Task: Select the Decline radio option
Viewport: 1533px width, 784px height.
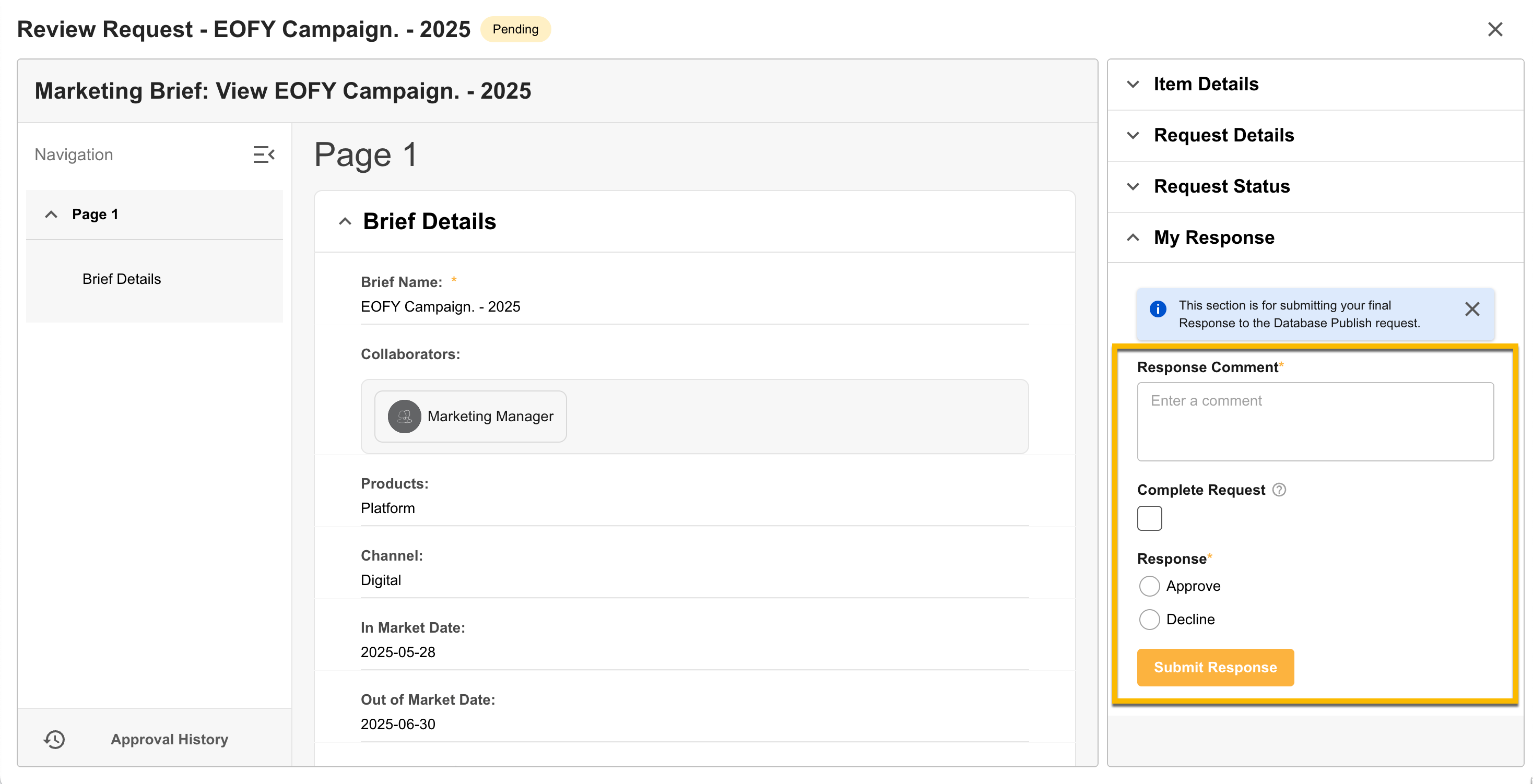Action: point(1149,619)
